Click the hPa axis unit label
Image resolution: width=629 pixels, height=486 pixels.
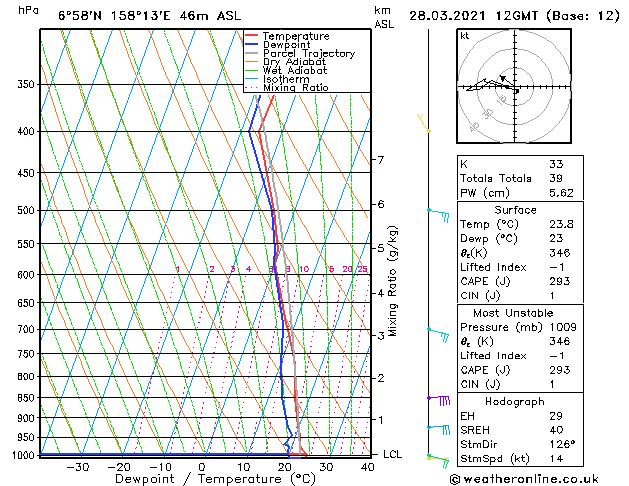point(28,10)
